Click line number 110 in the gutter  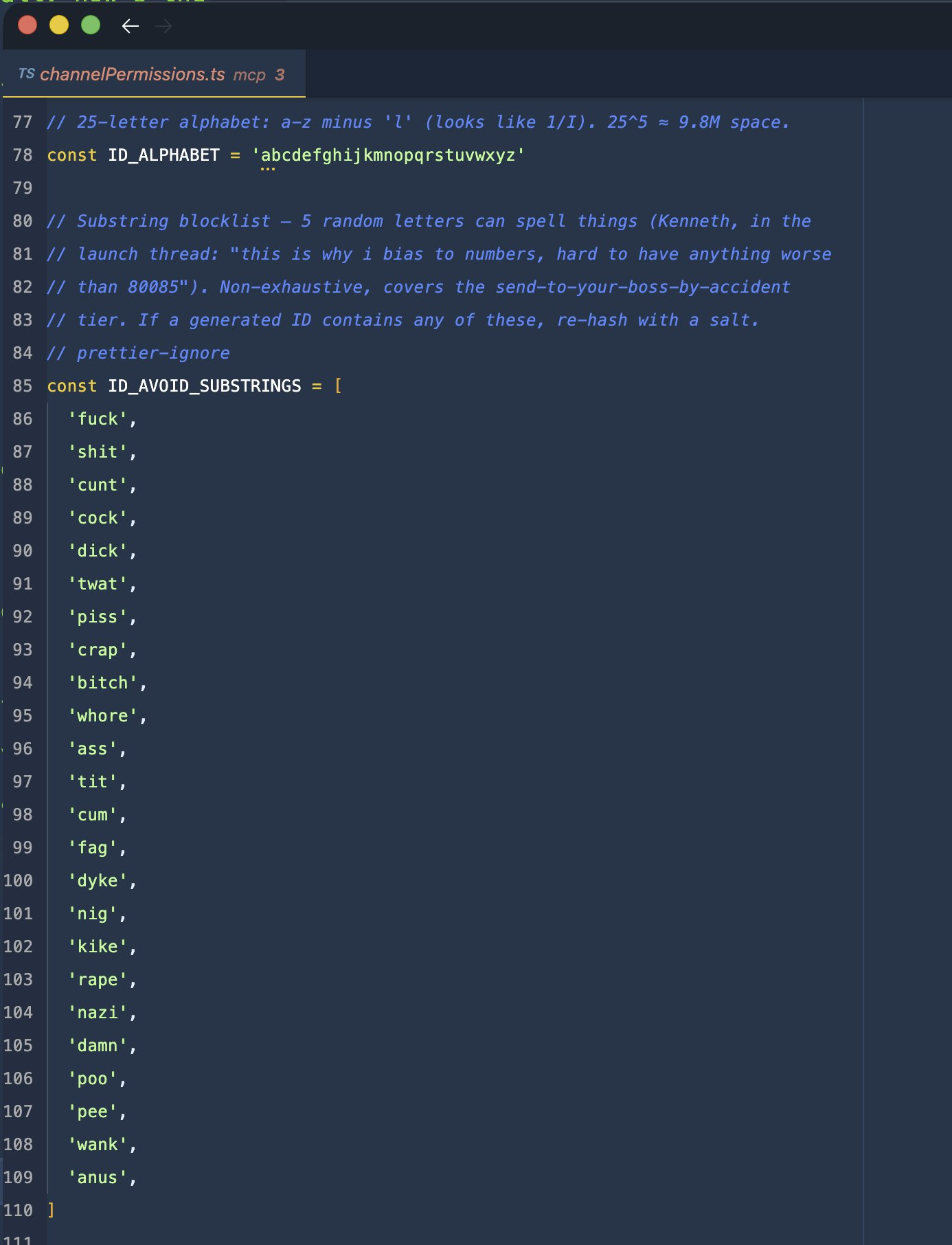coord(19,1211)
